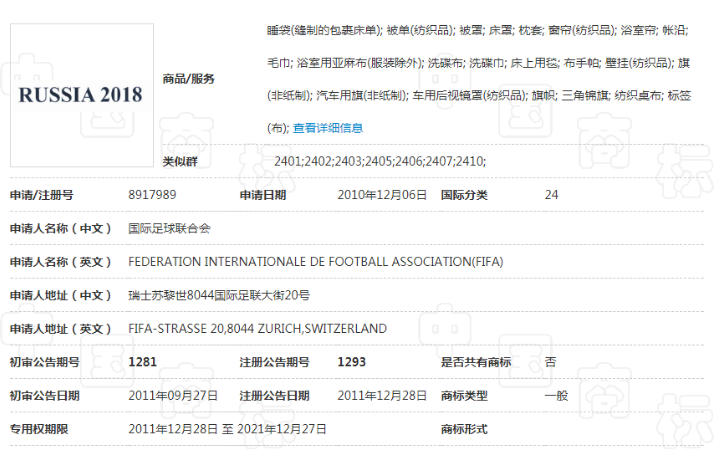This screenshot has height=461, width=727.
Task: Select applicant name 国际足球联合会
Action: point(169,228)
